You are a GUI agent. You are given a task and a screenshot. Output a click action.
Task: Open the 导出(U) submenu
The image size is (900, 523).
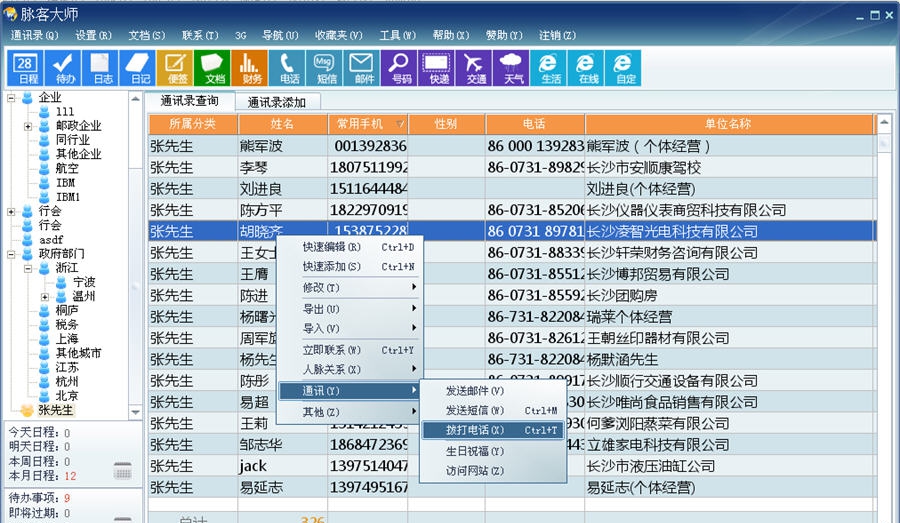tap(350, 309)
